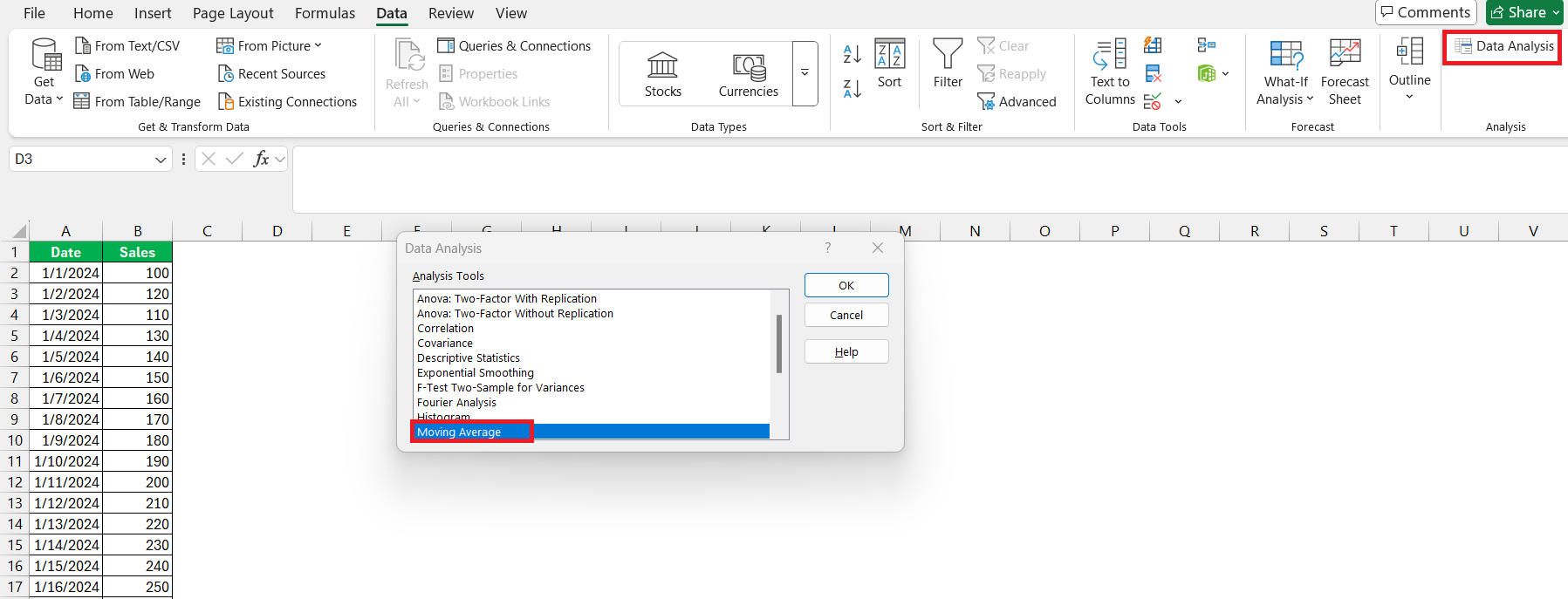Switch to the Review tab
The height and width of the screenshot is (599, 1568).
(x=451, y=13)
